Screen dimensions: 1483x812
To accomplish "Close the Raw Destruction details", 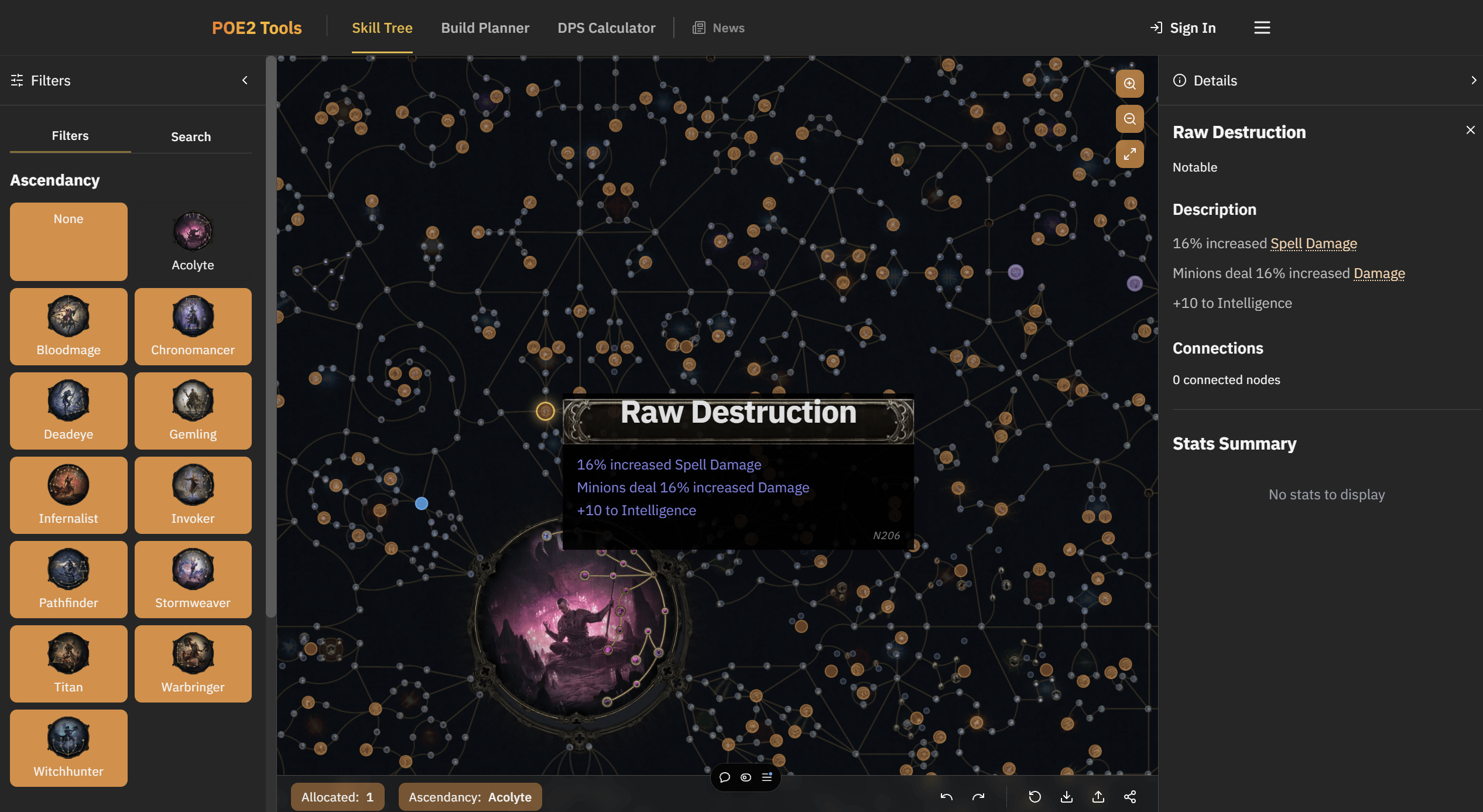I will tap(1470, 129).
